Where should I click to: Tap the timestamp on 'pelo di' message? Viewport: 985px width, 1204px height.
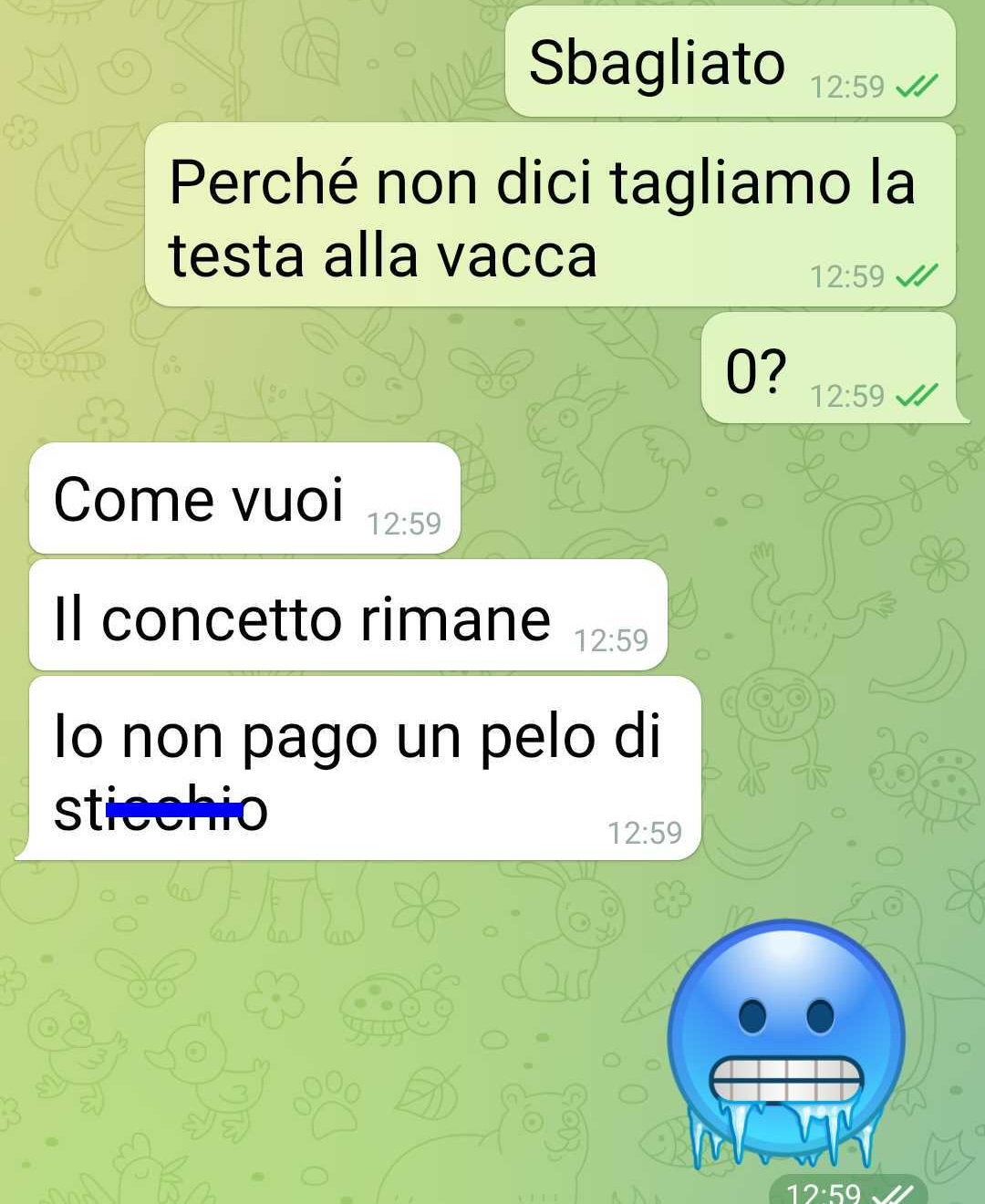tap(645, 832)
